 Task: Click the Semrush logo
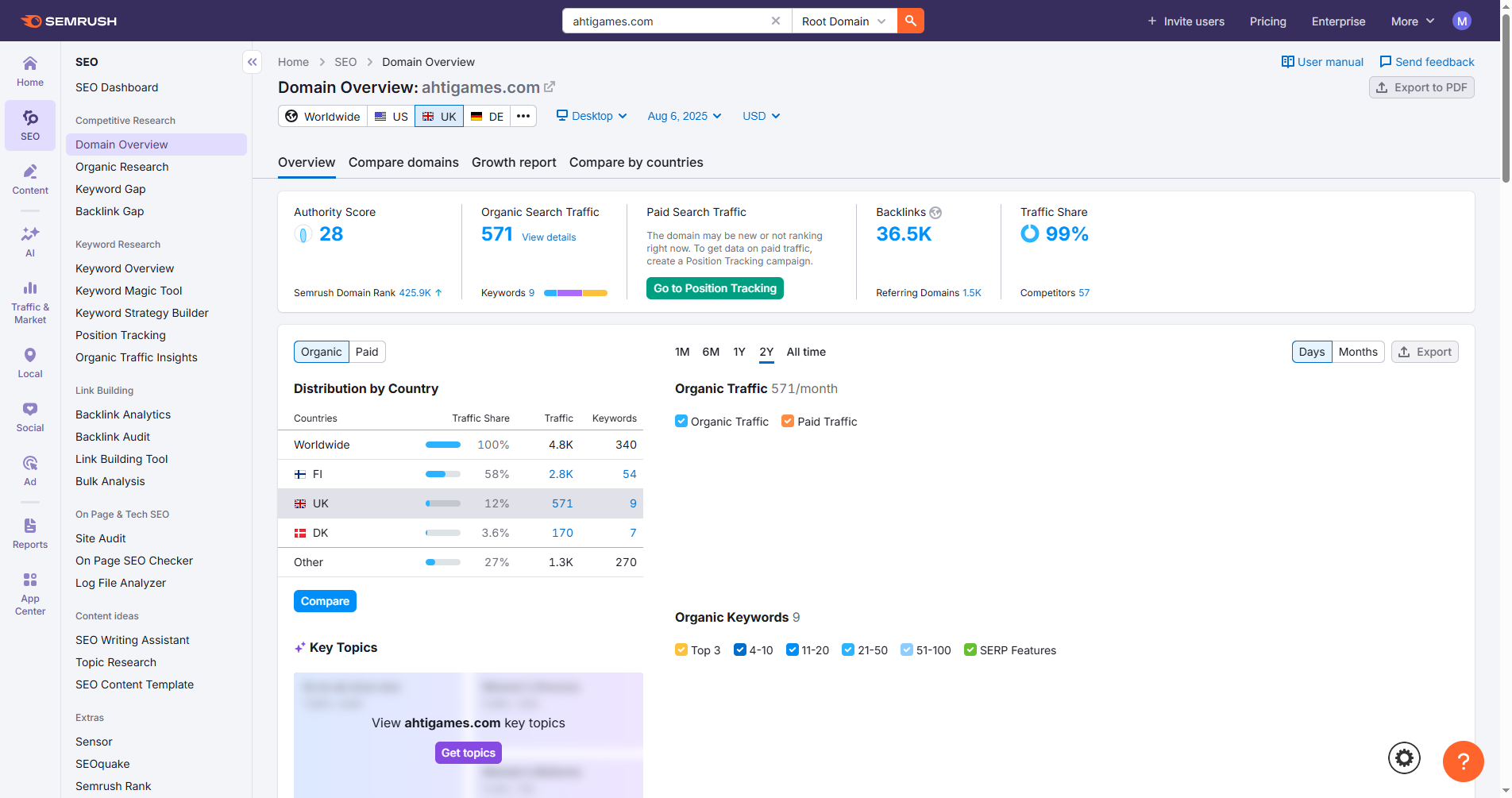click(69, 21)
